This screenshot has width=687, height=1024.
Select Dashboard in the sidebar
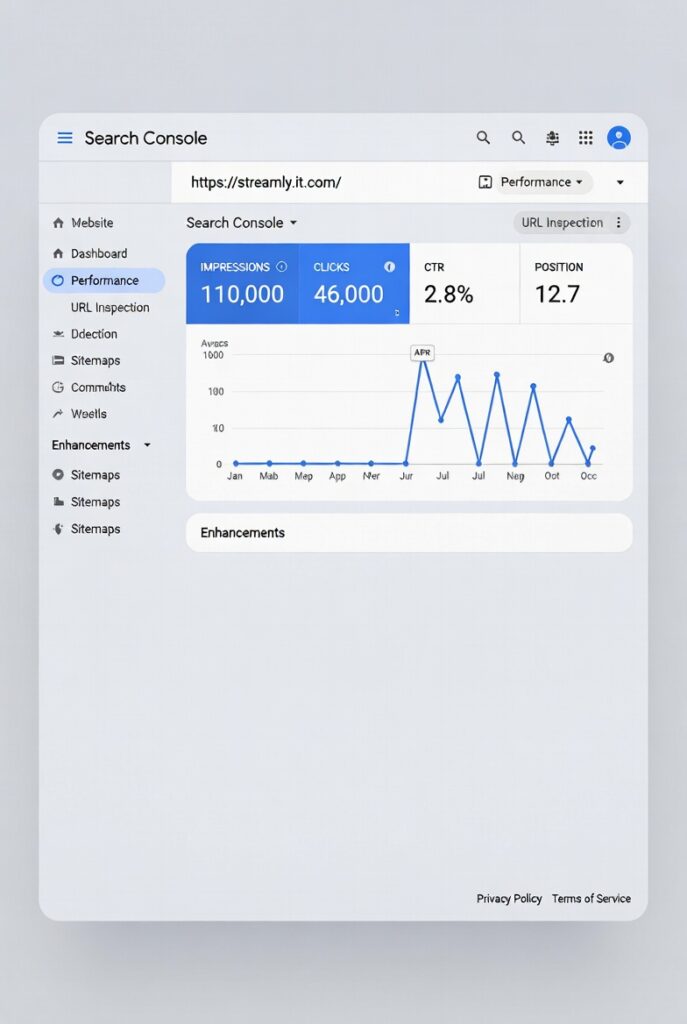click(x=98, y=254)
